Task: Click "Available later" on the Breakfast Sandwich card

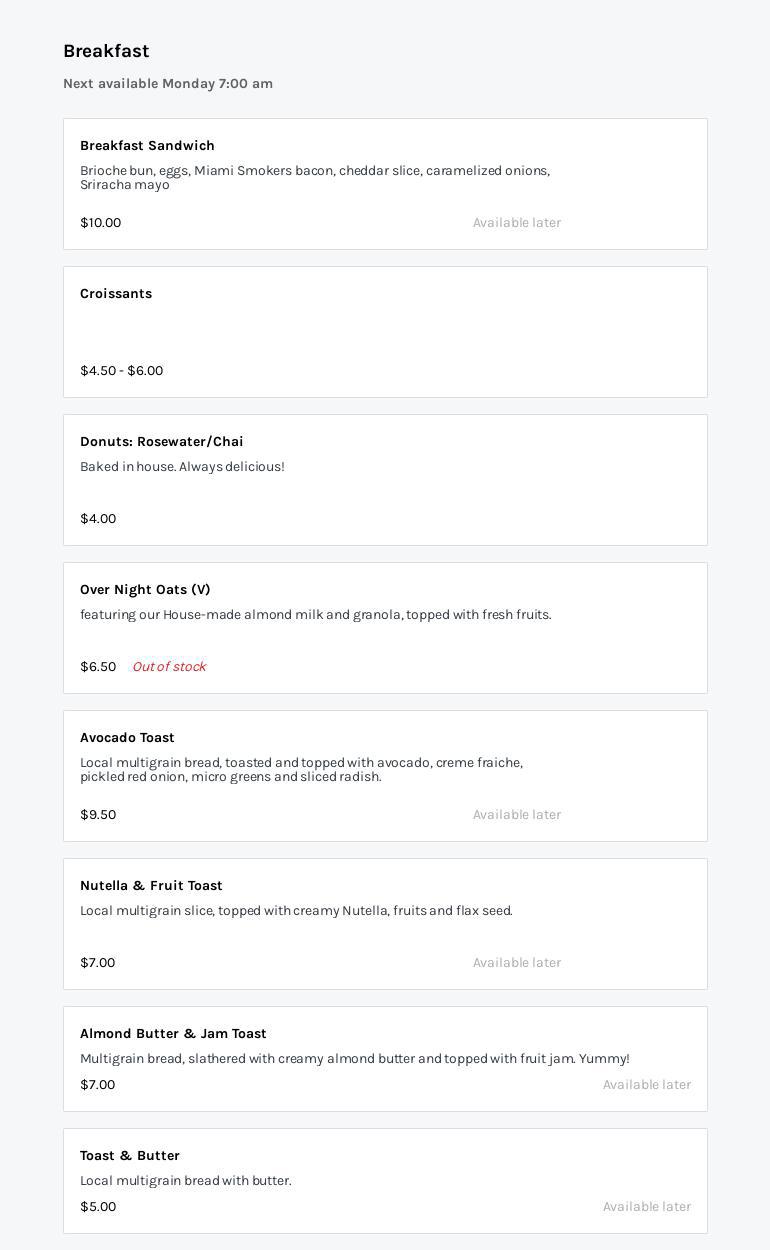Action: 517,223
